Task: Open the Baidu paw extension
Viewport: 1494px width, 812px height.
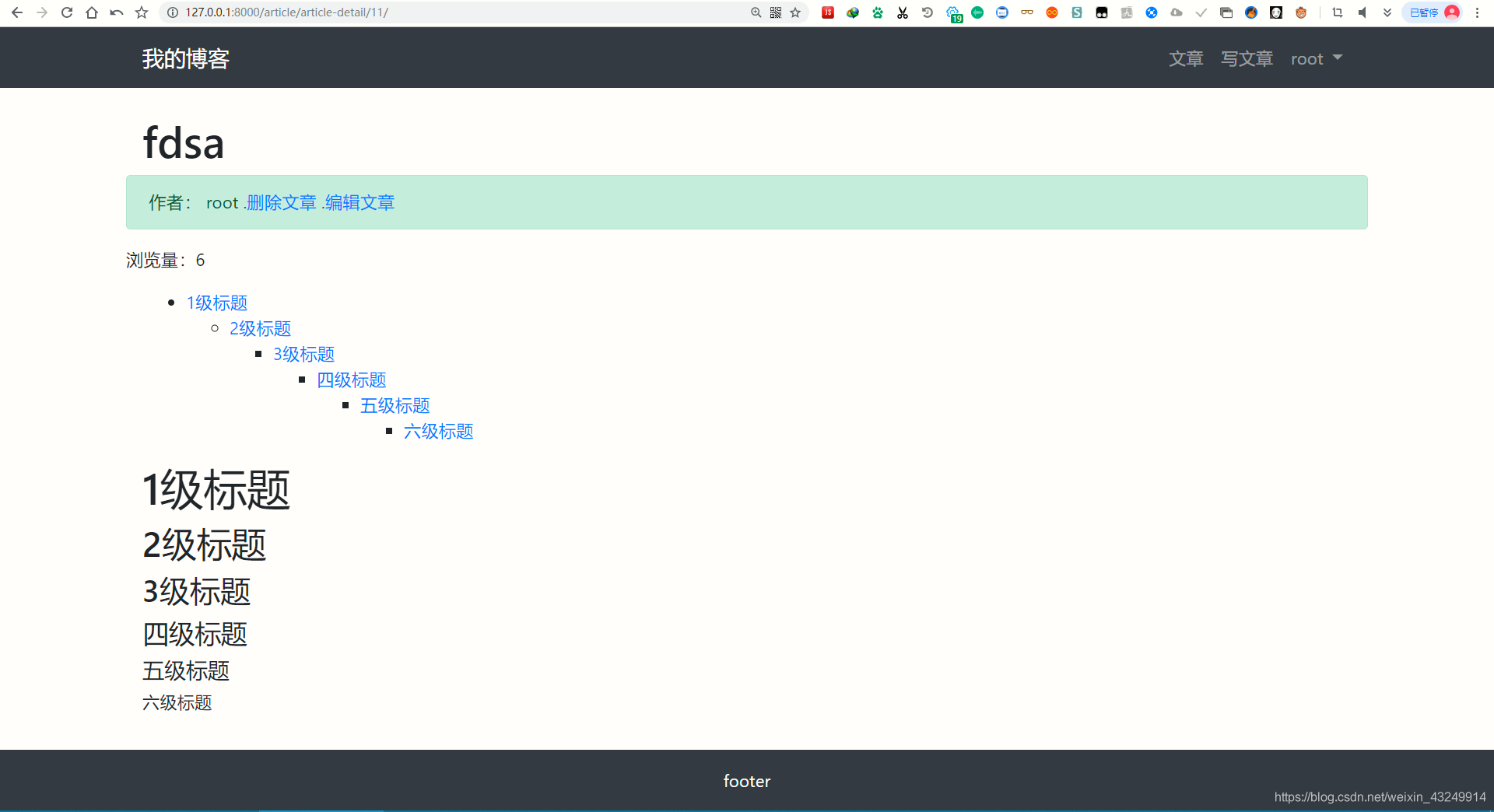Action: coord(878,12)
